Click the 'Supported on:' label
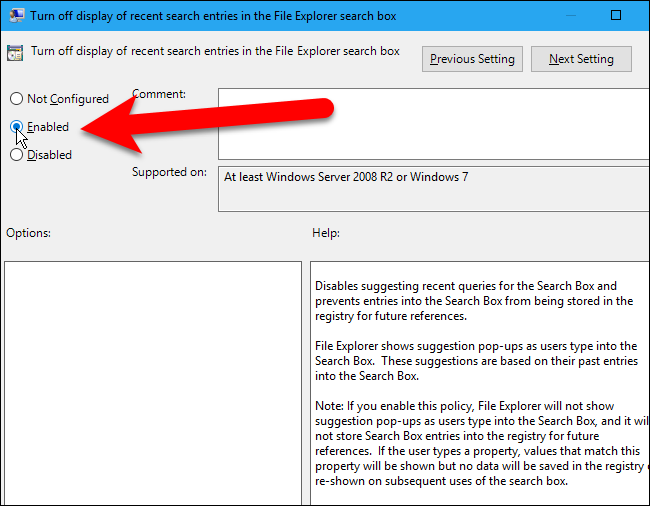The image size is (650, 506). click(169, 172)
